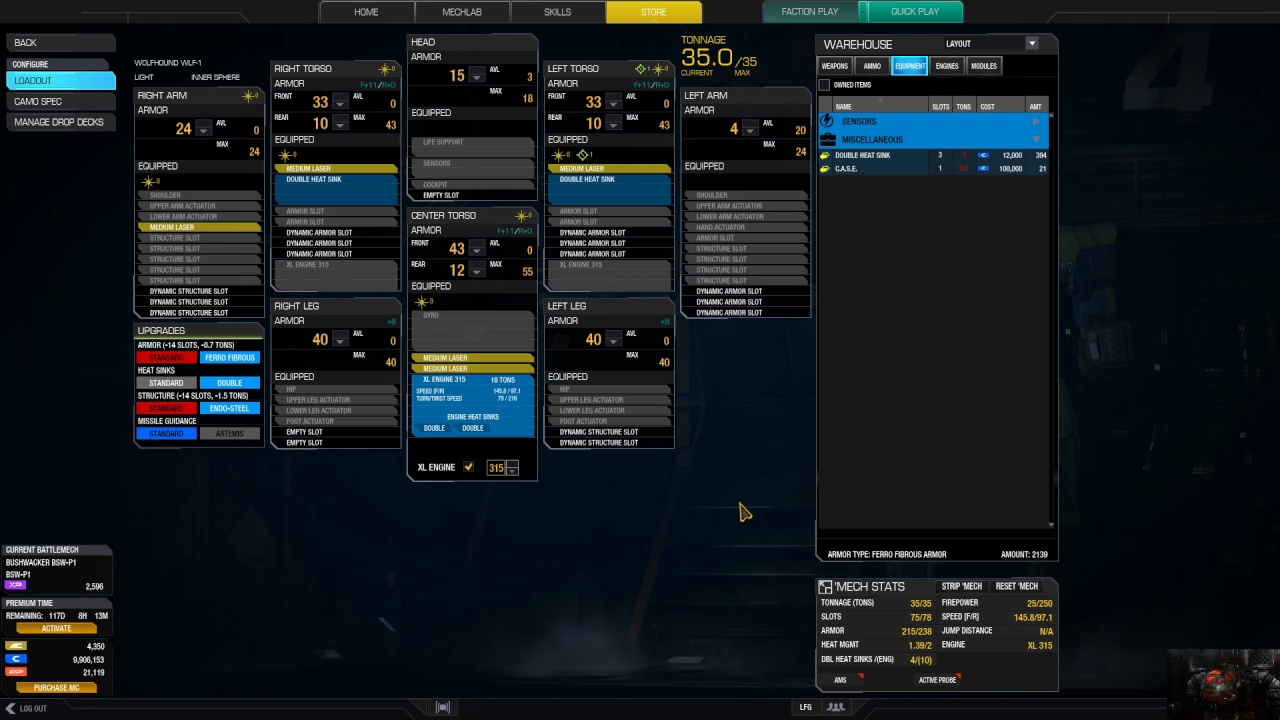Image resolution: width=1280 pixels, height=720 pixels.
Task: Click the Faction Play button
Action: (810, 12)
